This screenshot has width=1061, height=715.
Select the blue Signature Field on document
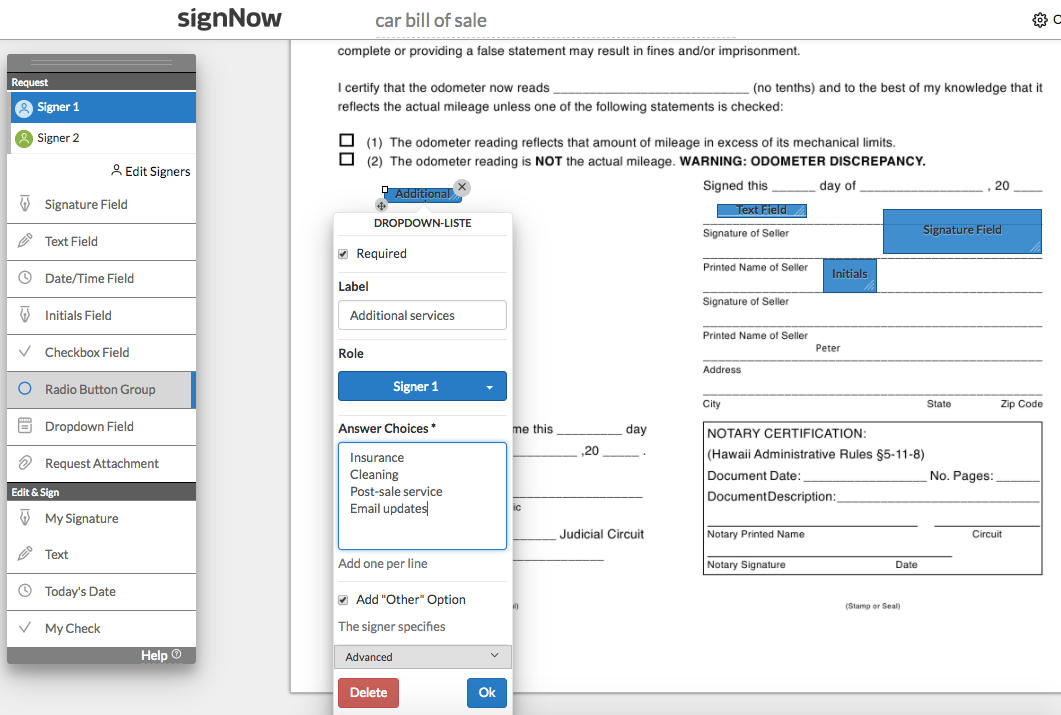click(962, 231)
